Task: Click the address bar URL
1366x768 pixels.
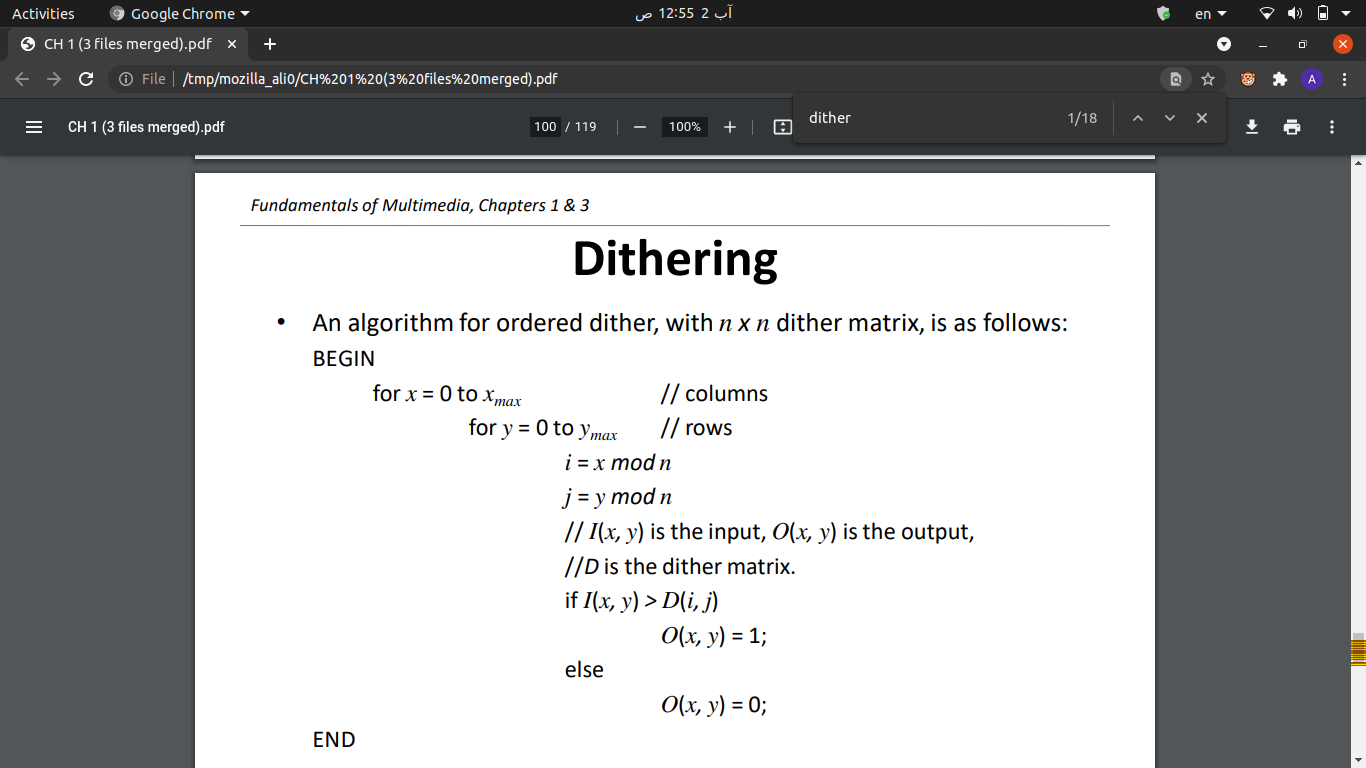Action: [370, 79]
